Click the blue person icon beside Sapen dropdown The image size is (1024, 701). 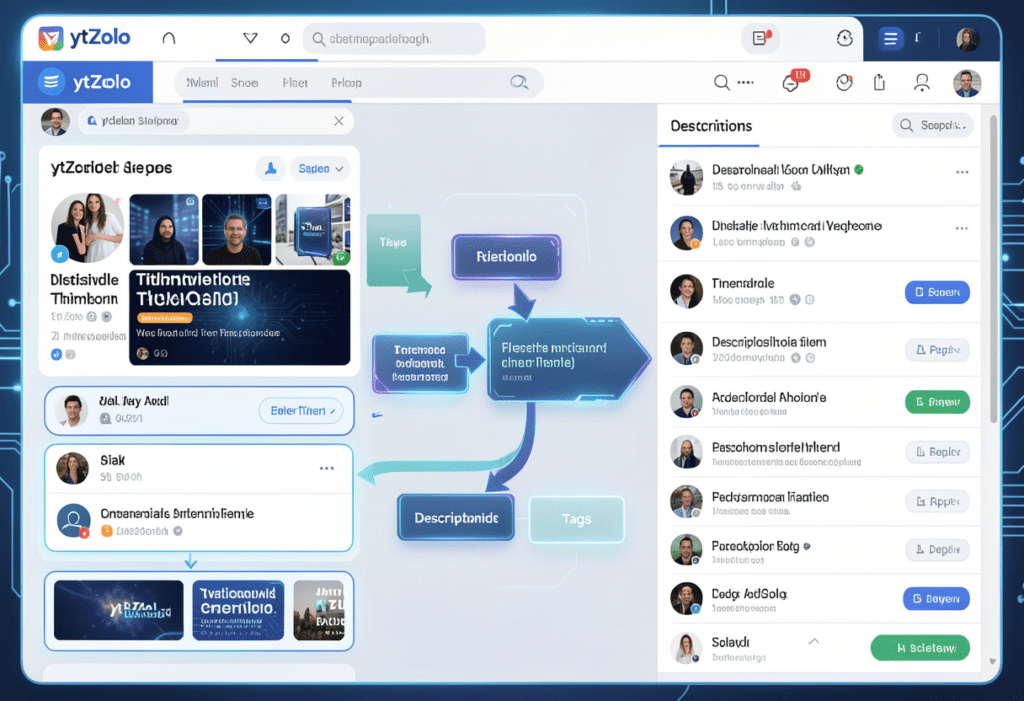click(269, 169)
